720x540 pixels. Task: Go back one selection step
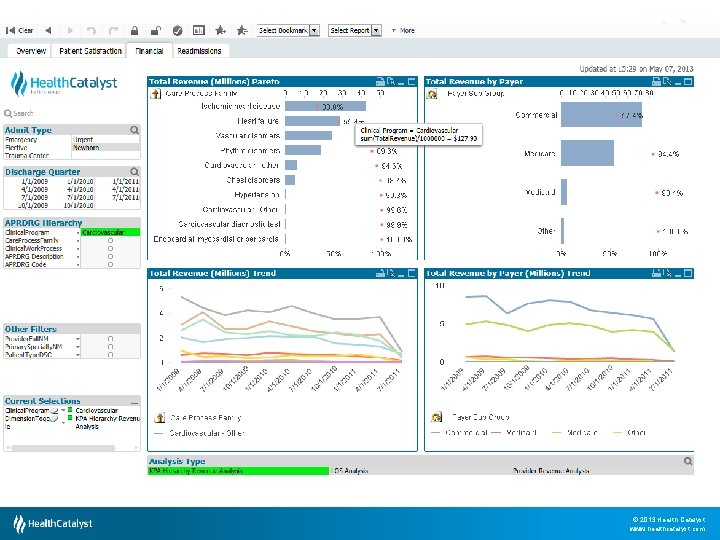point(48,30)
